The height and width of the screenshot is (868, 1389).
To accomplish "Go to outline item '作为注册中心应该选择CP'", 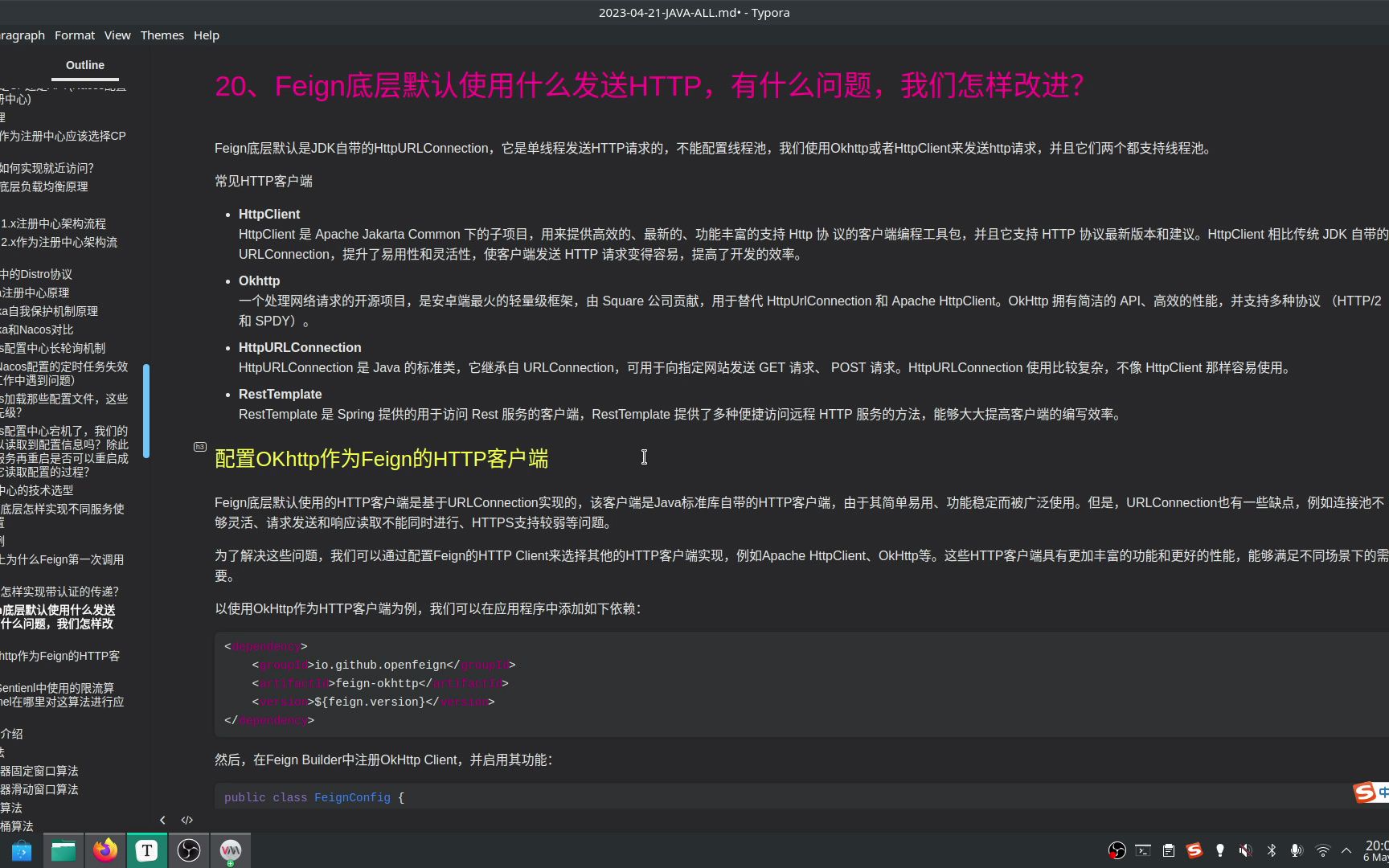I will (63, 136).
